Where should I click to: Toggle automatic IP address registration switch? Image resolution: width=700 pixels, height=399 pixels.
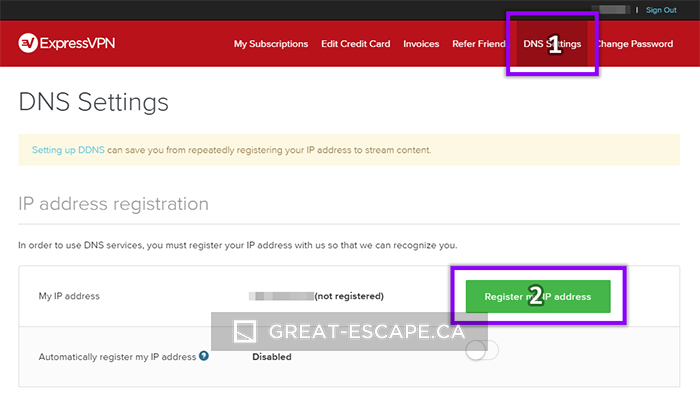click(x=482, y=350)
